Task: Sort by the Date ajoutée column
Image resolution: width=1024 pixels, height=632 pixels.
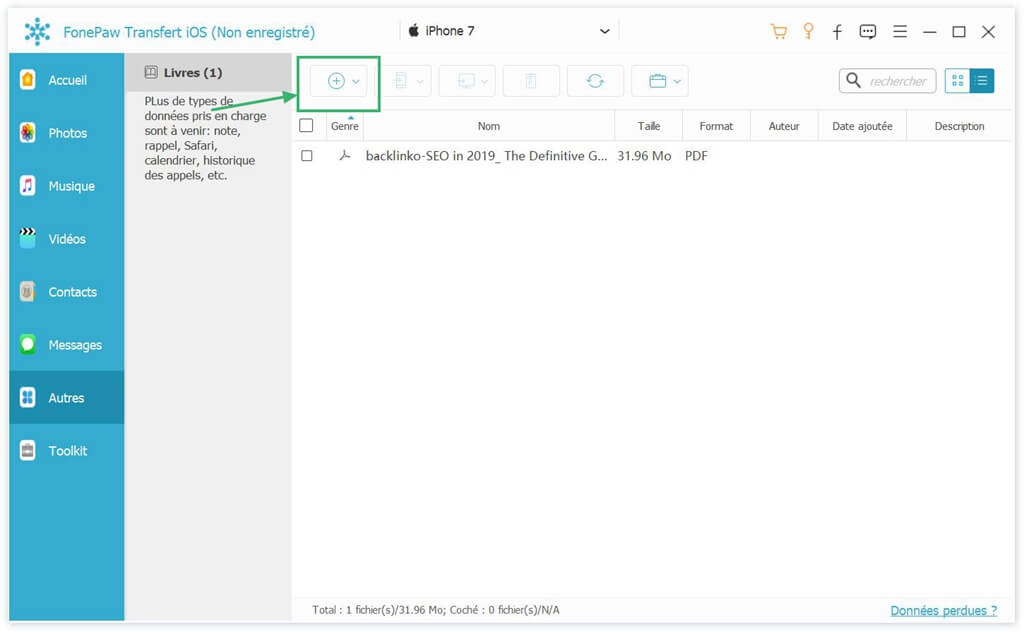Action: point(862,126)
